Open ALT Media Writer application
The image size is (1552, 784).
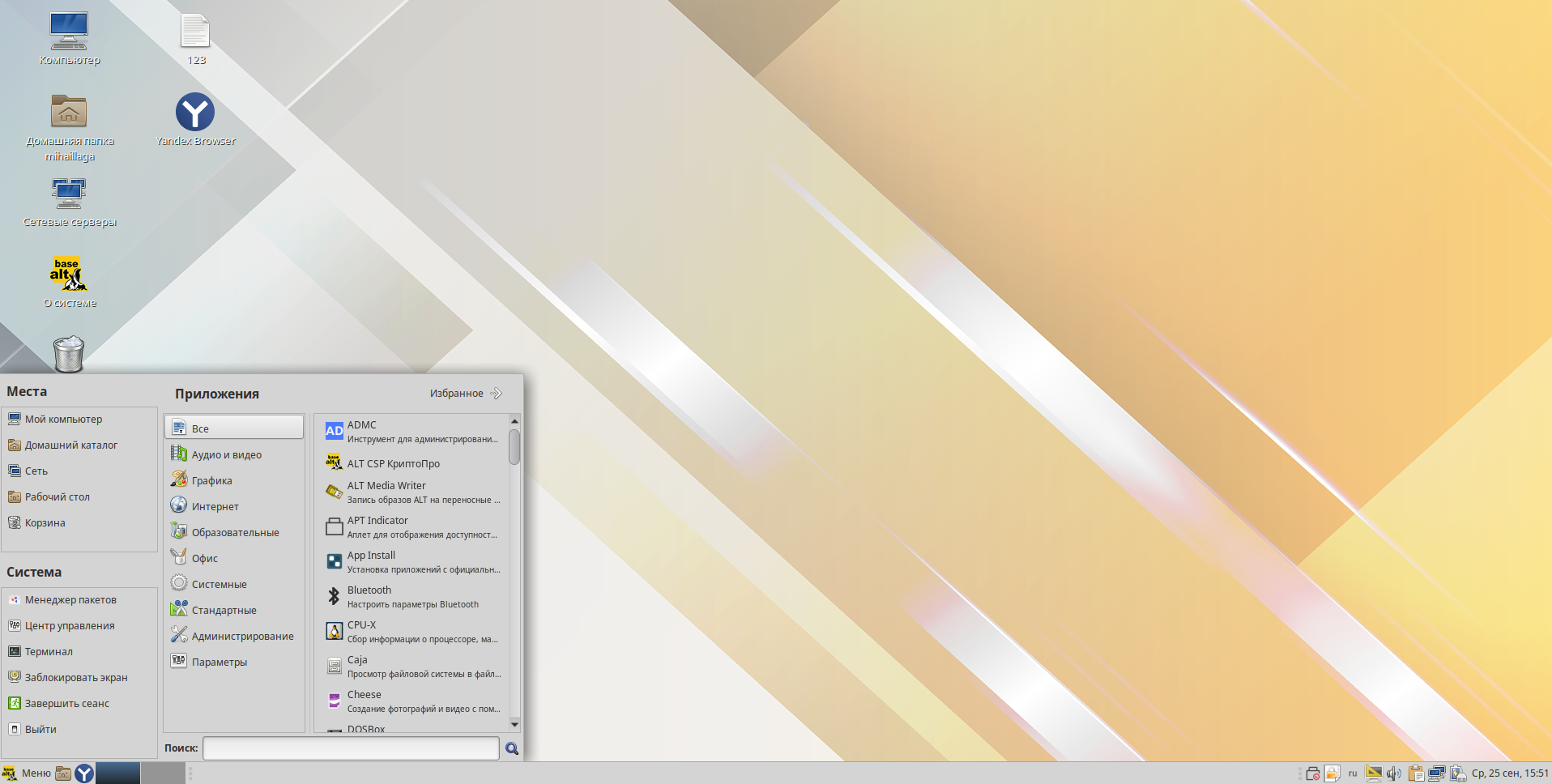[412, 492]
